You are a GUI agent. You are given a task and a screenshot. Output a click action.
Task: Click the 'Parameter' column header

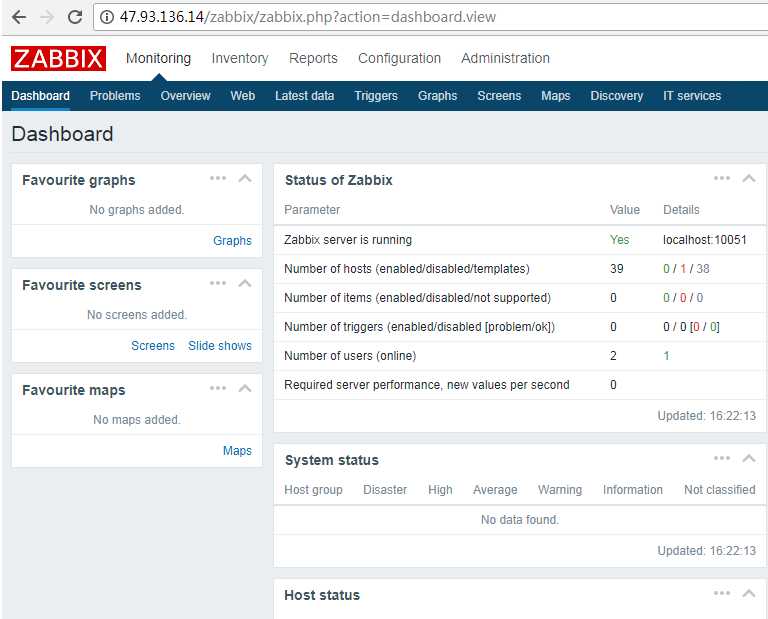pos(312,210)
